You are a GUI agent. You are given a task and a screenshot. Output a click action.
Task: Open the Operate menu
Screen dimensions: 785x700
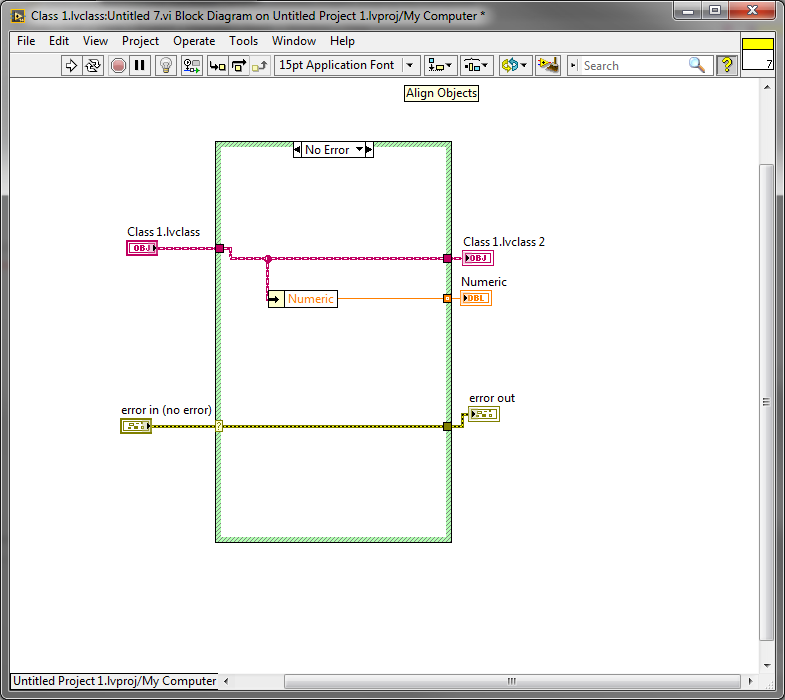click(x=194, y=41)
